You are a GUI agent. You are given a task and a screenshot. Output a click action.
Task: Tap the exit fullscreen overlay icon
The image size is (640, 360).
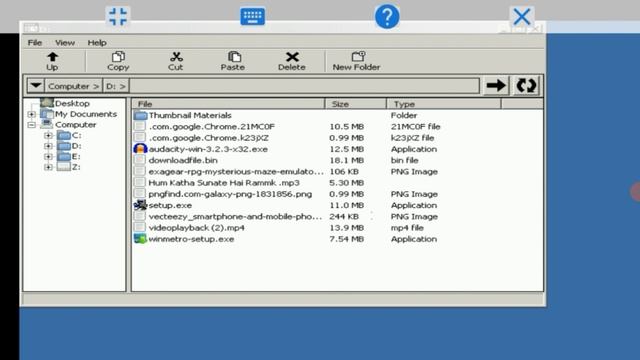pos(118,17)
